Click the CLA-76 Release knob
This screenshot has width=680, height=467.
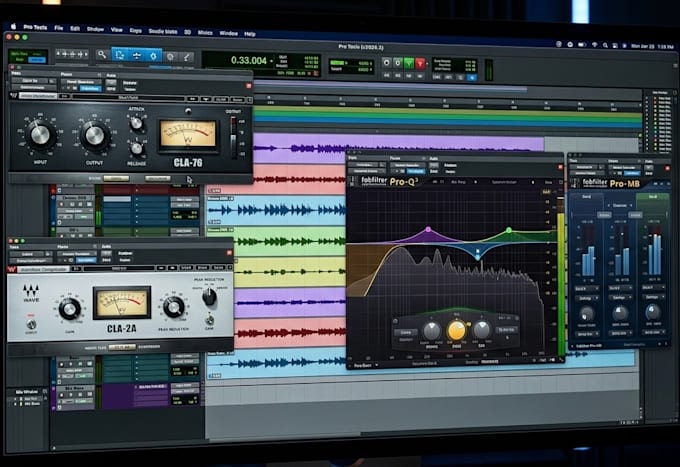click(x=137, y=149)
